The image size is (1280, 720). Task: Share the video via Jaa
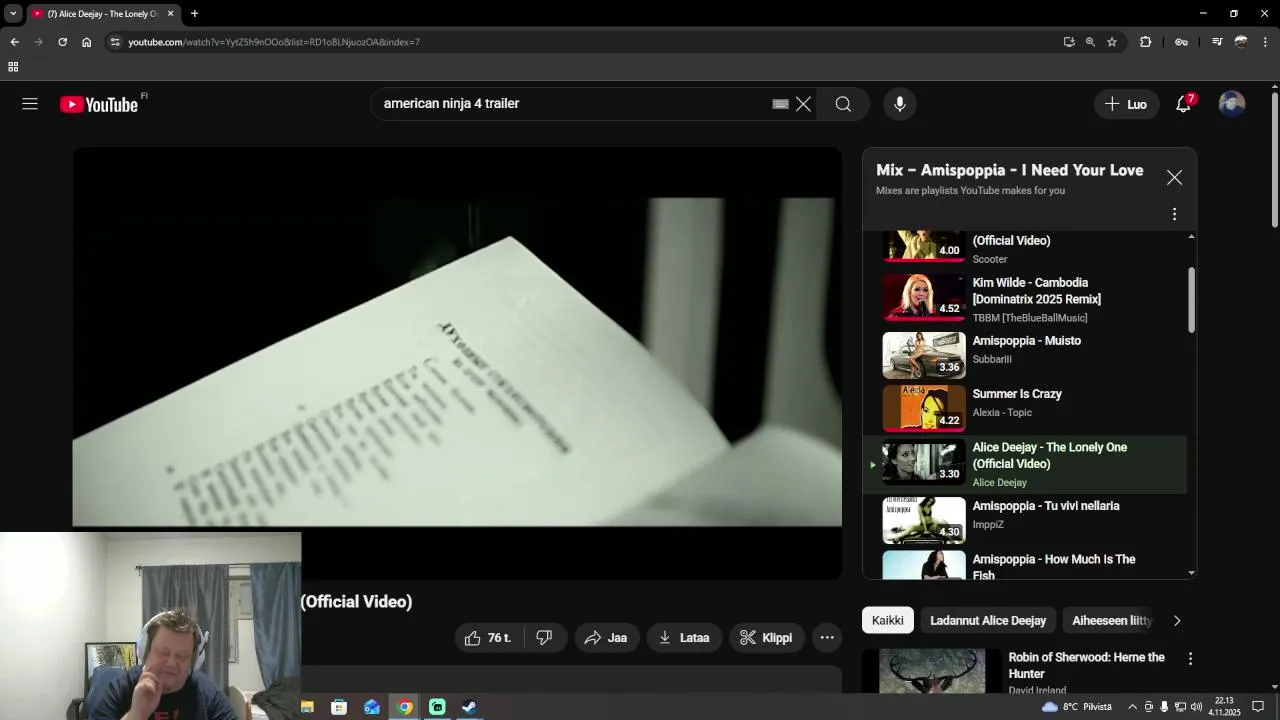tap(606, 638)
